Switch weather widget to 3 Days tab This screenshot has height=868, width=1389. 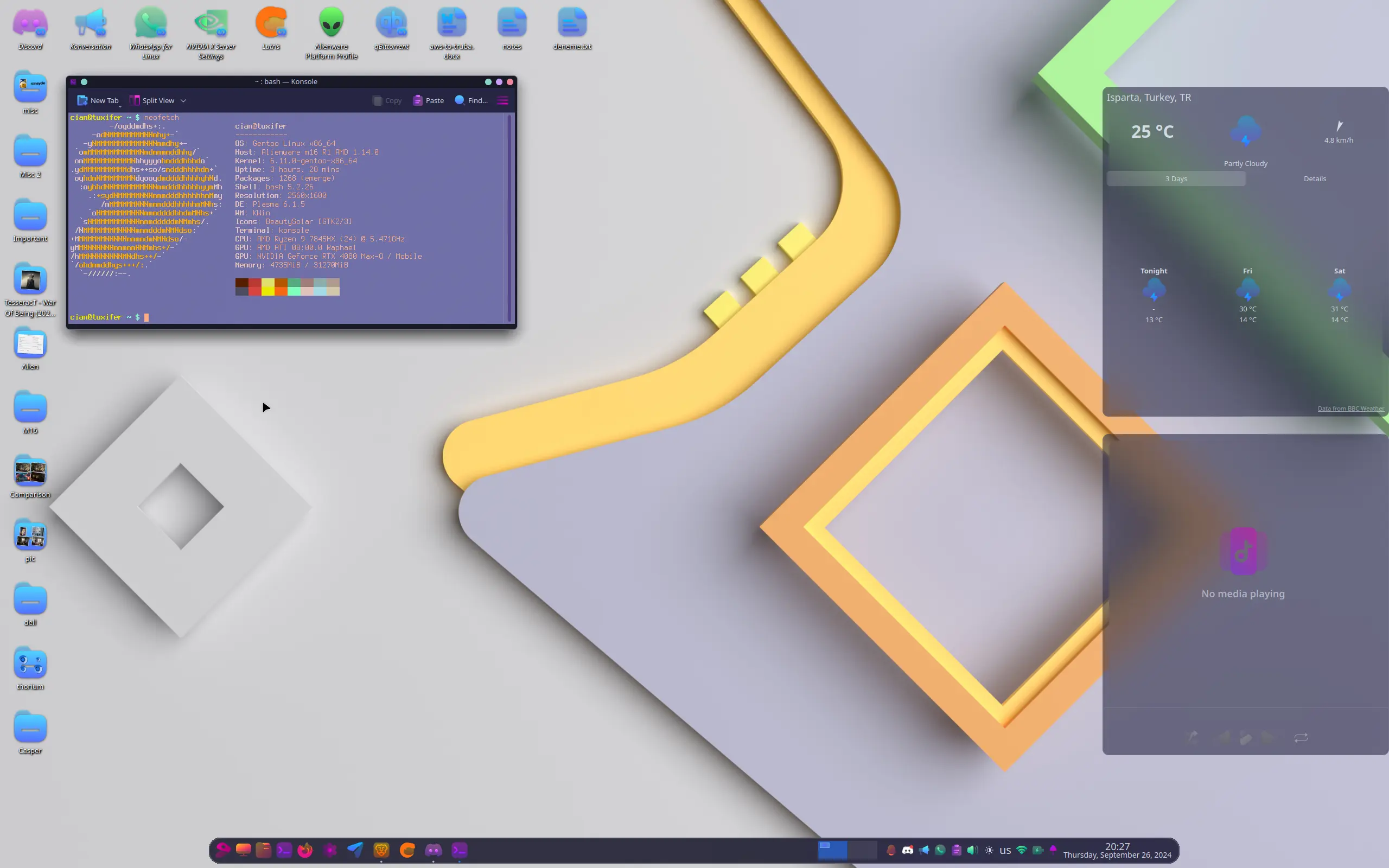pyautogui.click(x=1176, y=178)
